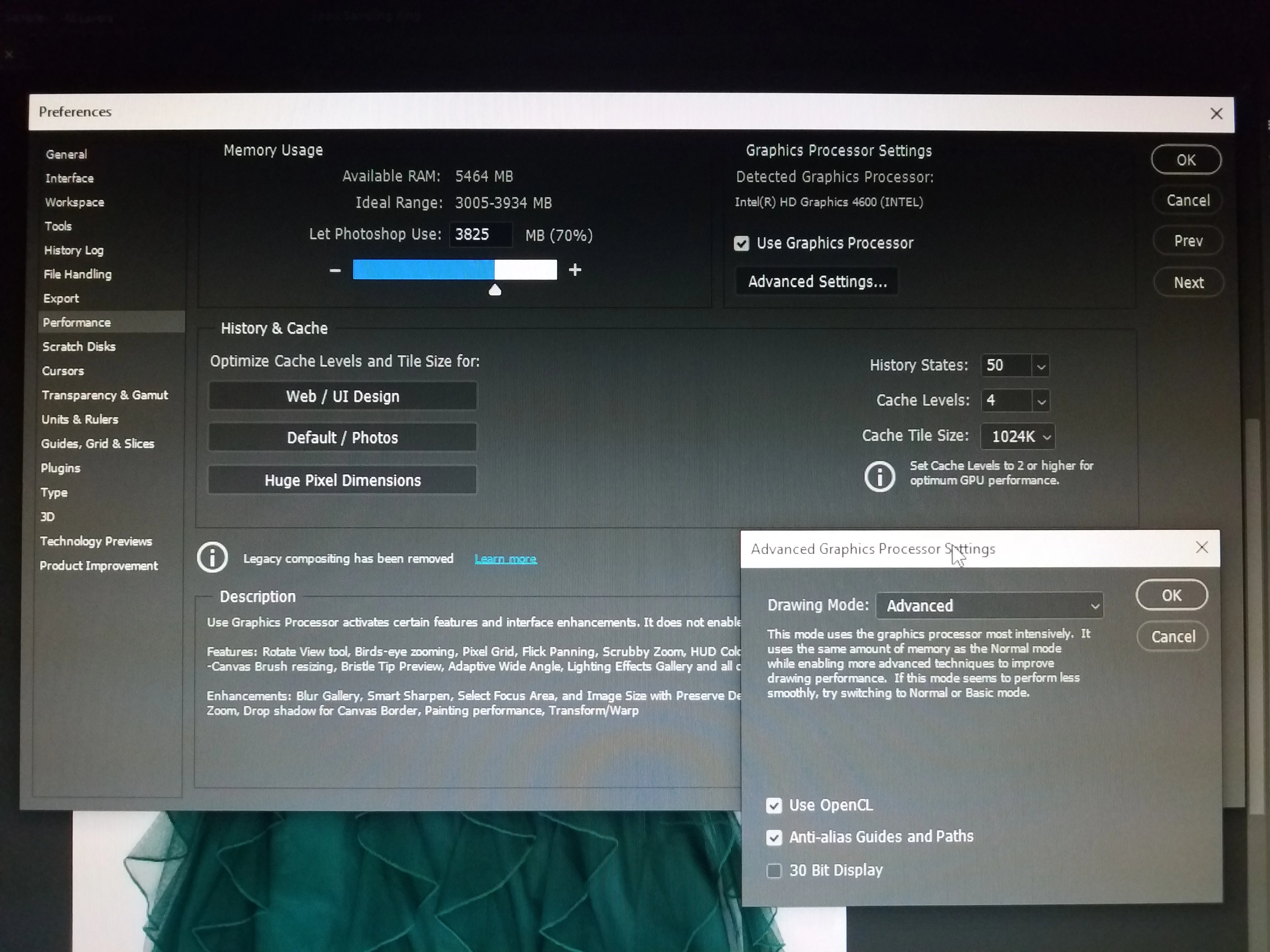Click the legacy compositing info icon
This screenshot has height=952, width=1270.
(x=212, y=557)
